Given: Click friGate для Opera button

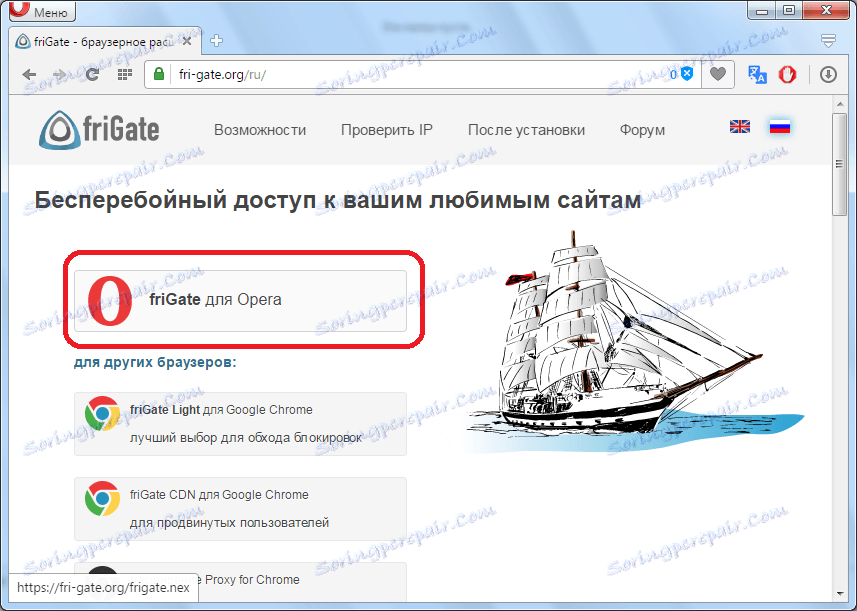Looking at the screenshot, I should coord(240,301).
